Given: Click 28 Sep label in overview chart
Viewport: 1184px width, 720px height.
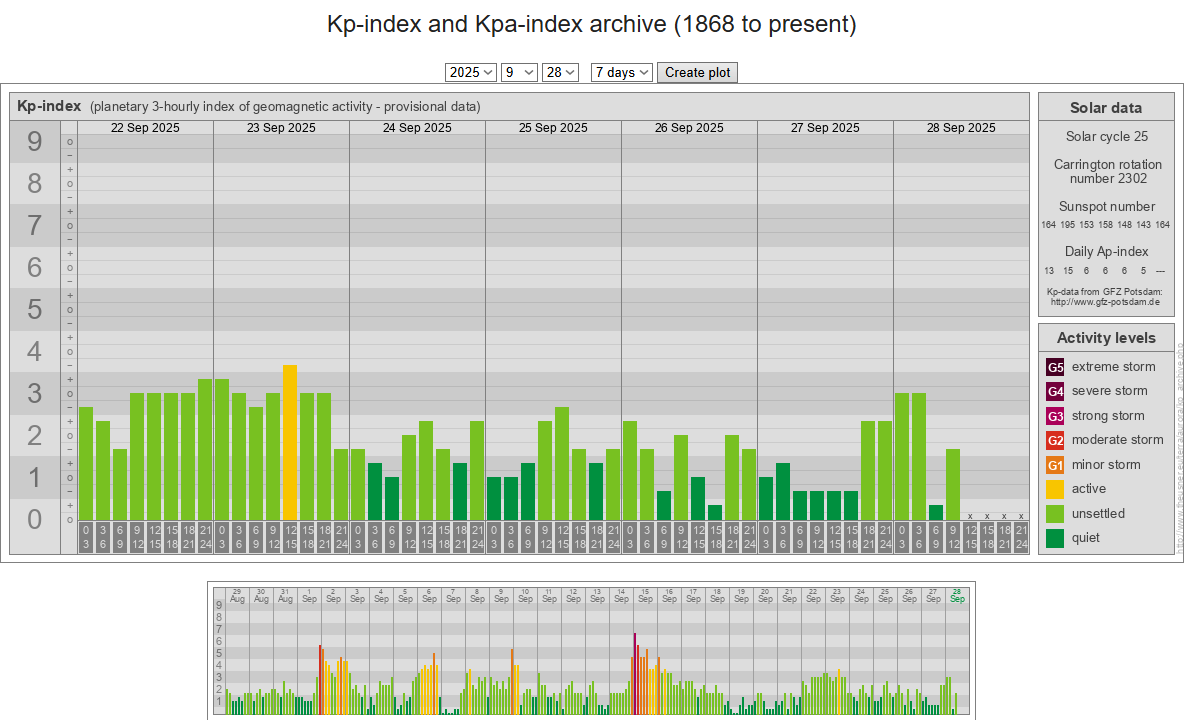Looking at the screenshot, I should tap(957, 594).
